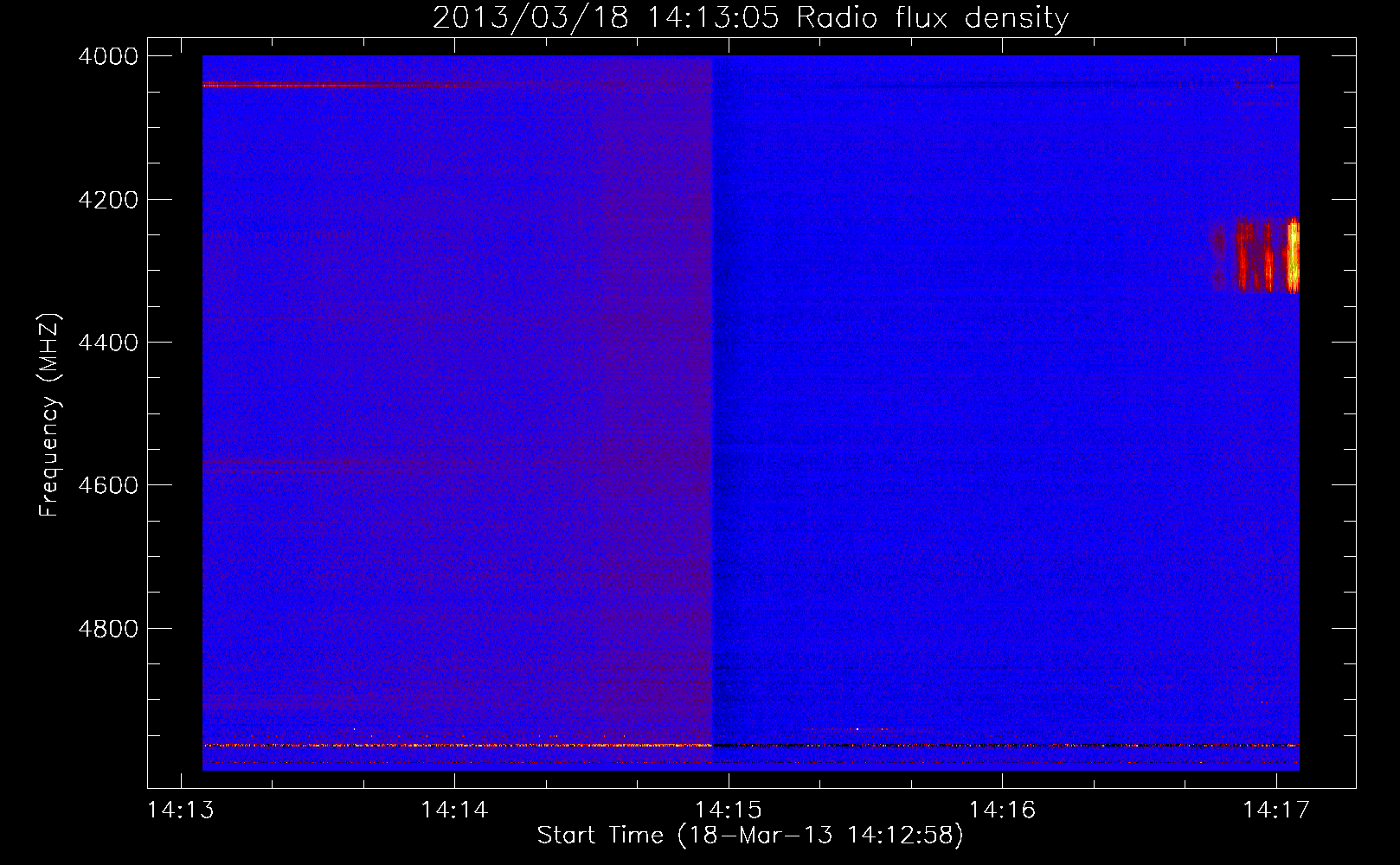Click the 4600 frequency tick label
Viewport: 1400px width, 865px height.
108,485
